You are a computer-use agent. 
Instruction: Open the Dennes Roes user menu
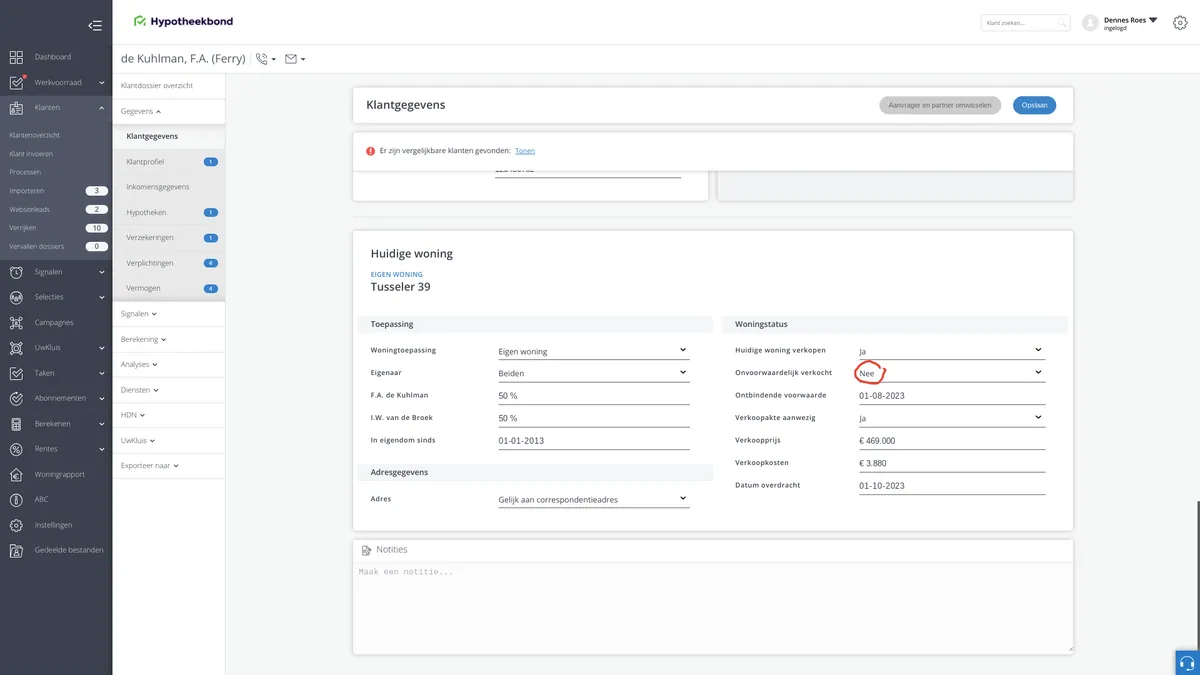1130,22
